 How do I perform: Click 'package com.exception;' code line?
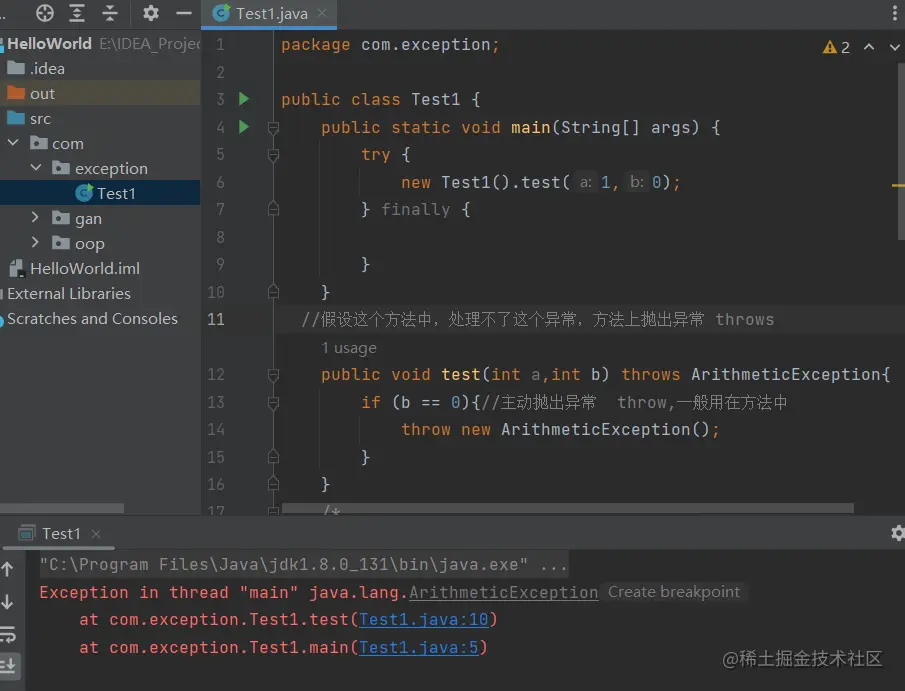coord(390,44)
